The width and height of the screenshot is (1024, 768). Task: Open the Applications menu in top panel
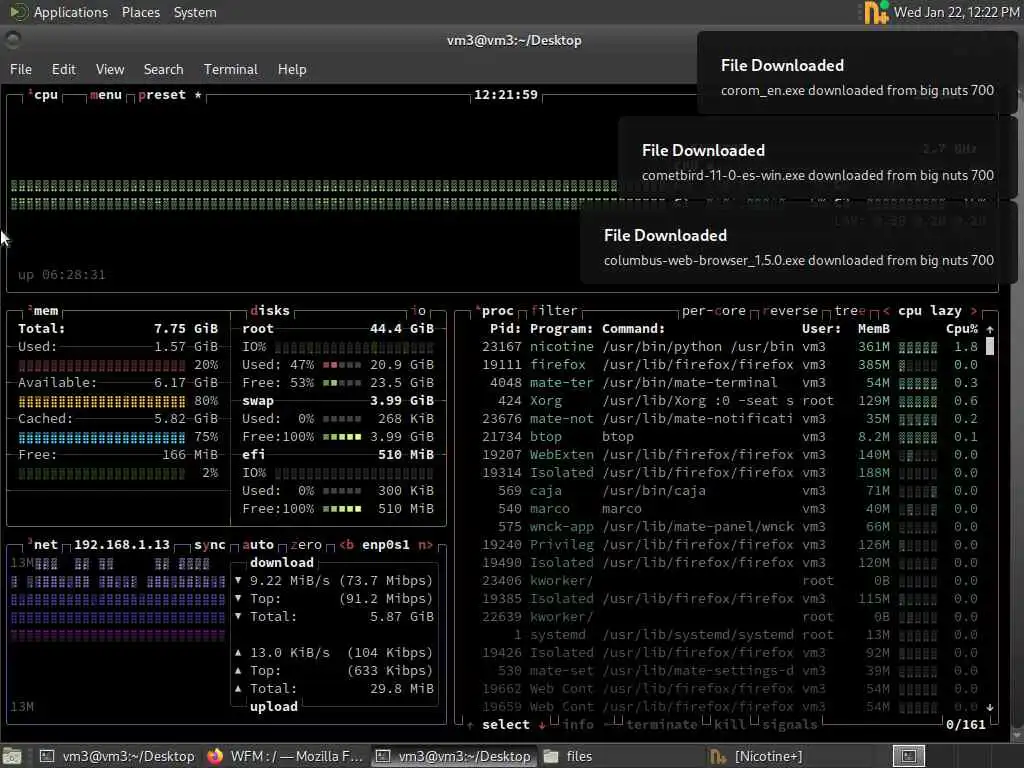71,12
